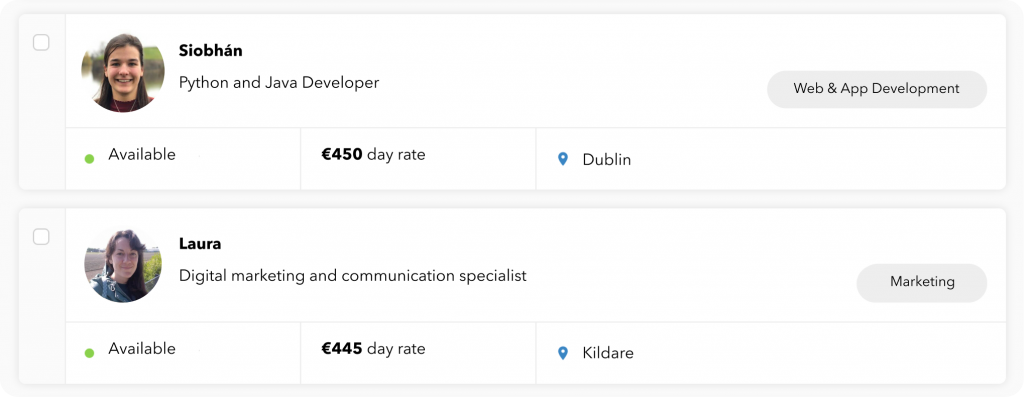Select the Marketing category tag
The width and height of the screenshot is (1024, 397).
click(921, 282)
